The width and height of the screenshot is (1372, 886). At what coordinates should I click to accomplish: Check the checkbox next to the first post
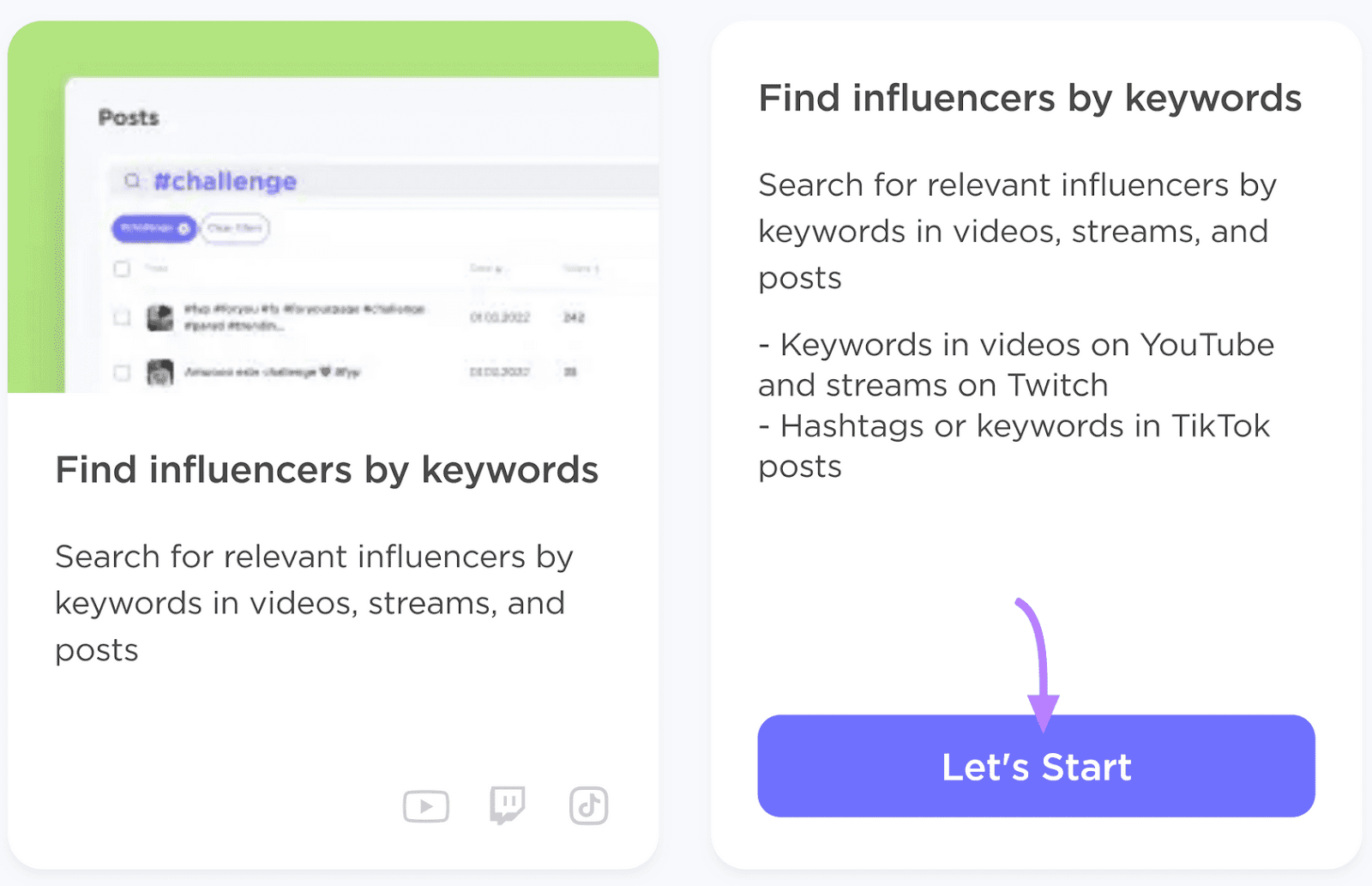(x=122, y=317)
